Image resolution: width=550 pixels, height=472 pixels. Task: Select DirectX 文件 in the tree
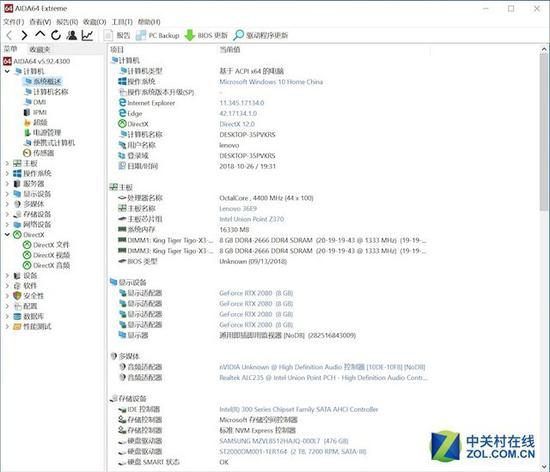pos(46,245)
